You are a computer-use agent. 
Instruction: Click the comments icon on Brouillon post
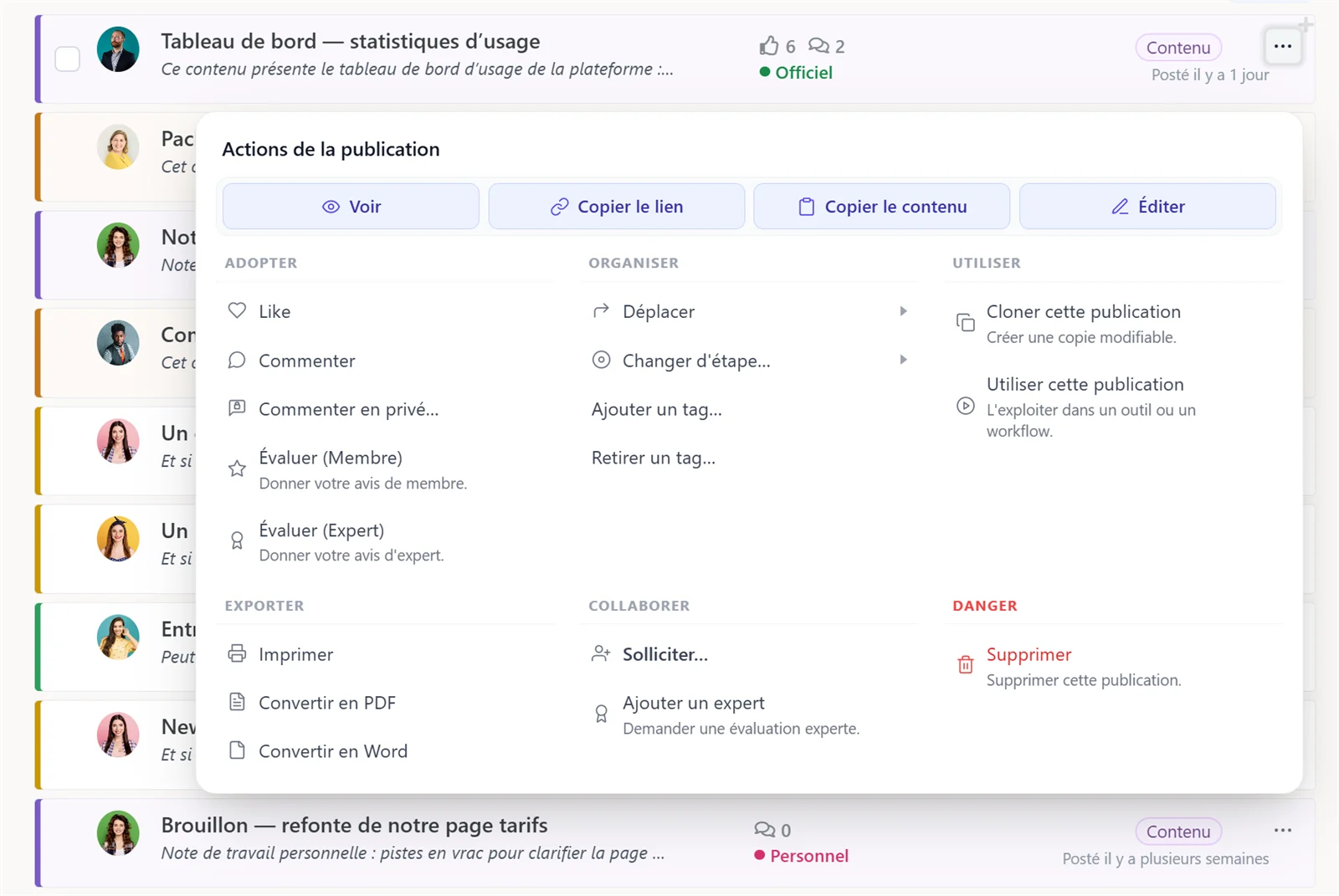click(x=764, y=829)
